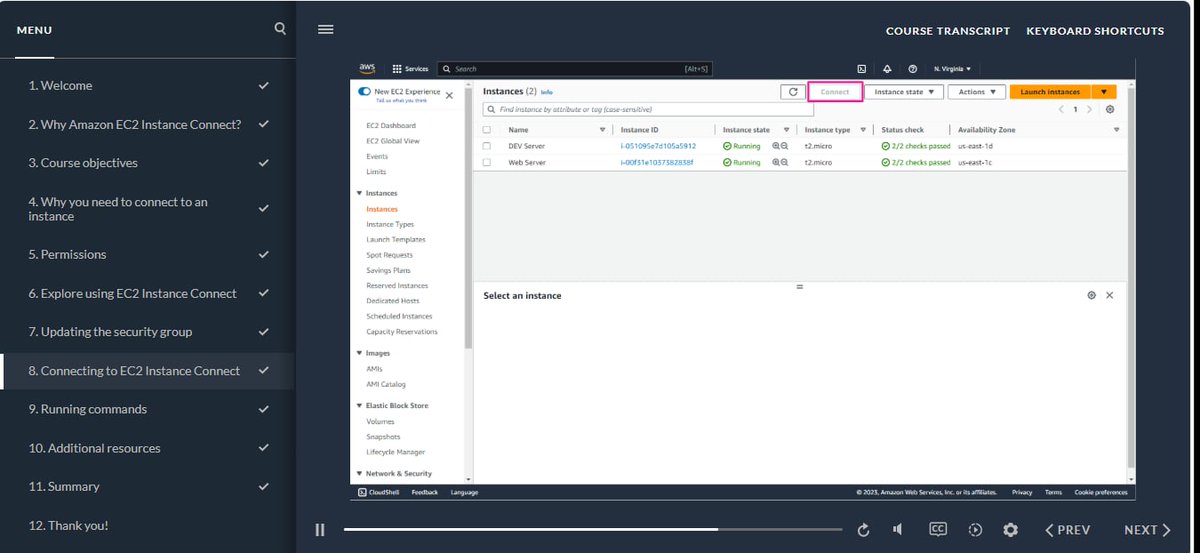
Task: Open instances table preferences gear
Action: tap(1110, 109)
